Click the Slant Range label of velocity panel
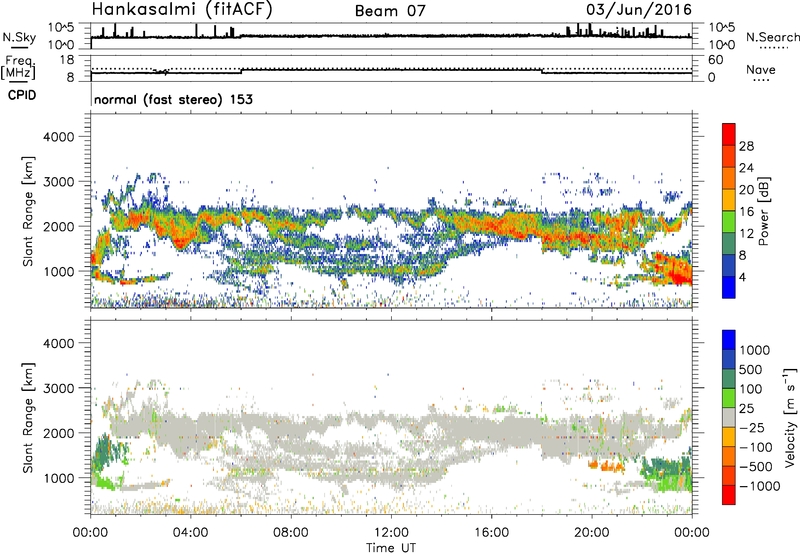This screenshot has width=800, height=554. pyautogui.click(x=28, y=418)
